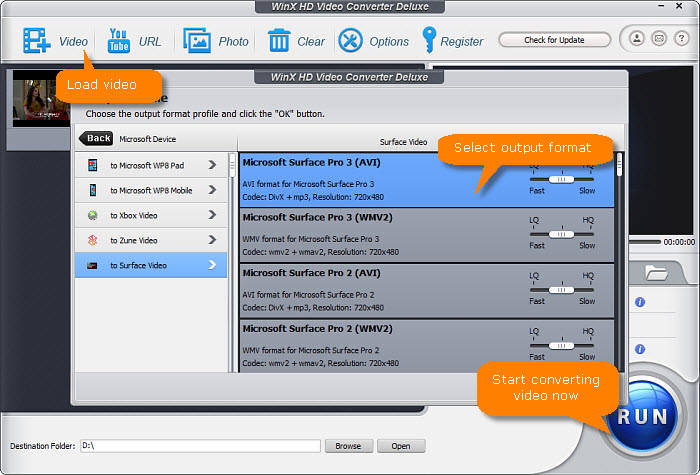Click the Register key icon
This screenshot has height=475, width=700.
click(x=430, y=41)
